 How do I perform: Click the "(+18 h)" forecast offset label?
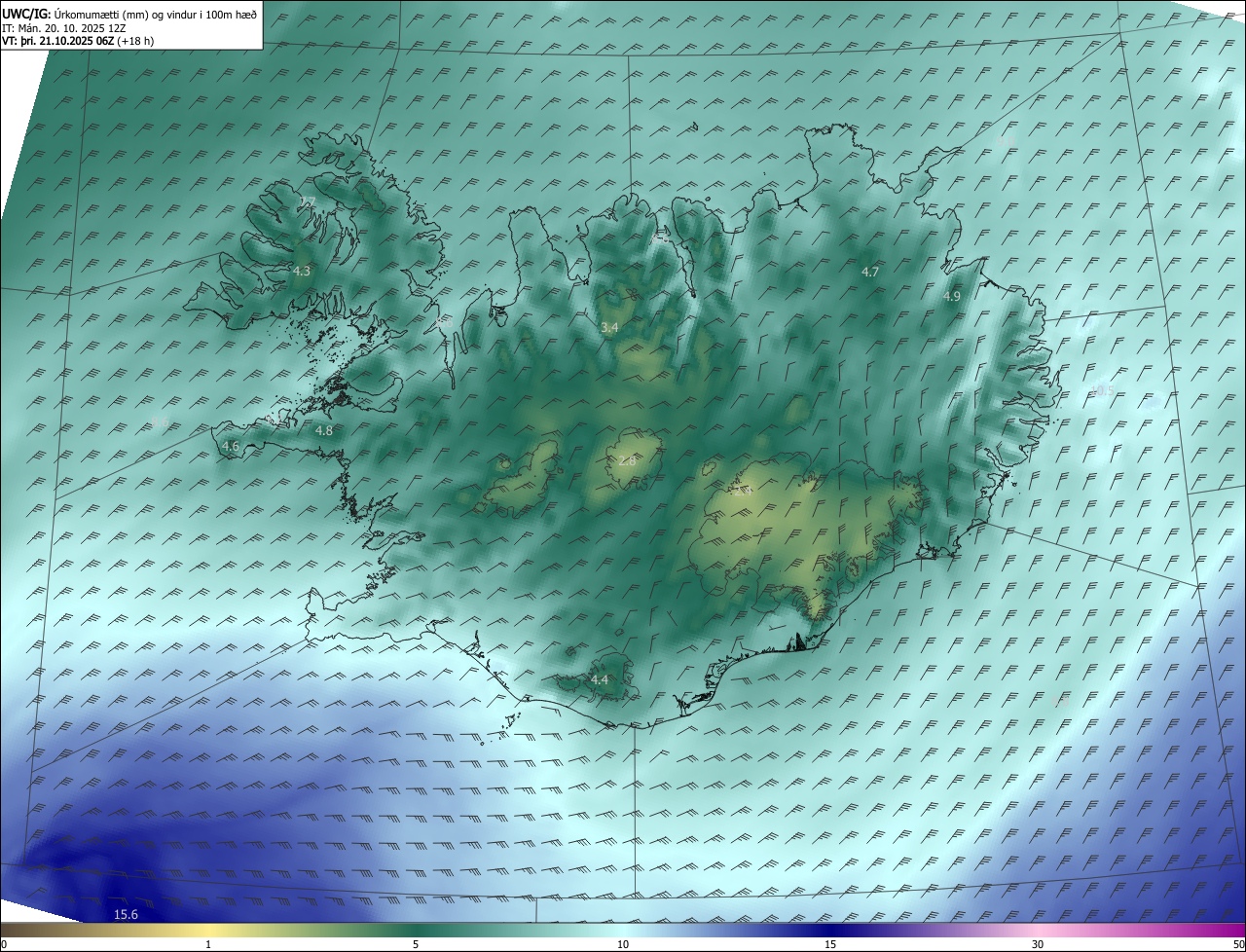pyautogui.click(x=135, y=41)
